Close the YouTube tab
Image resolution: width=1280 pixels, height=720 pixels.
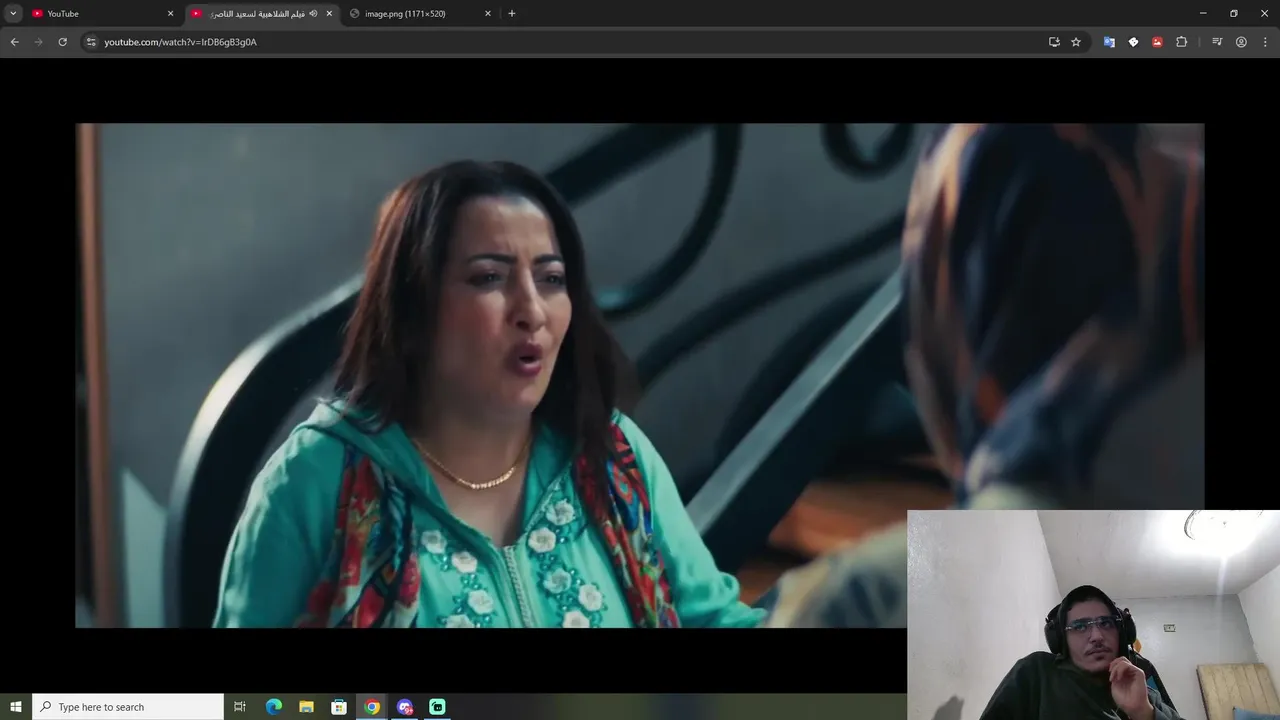pos(170,13)
